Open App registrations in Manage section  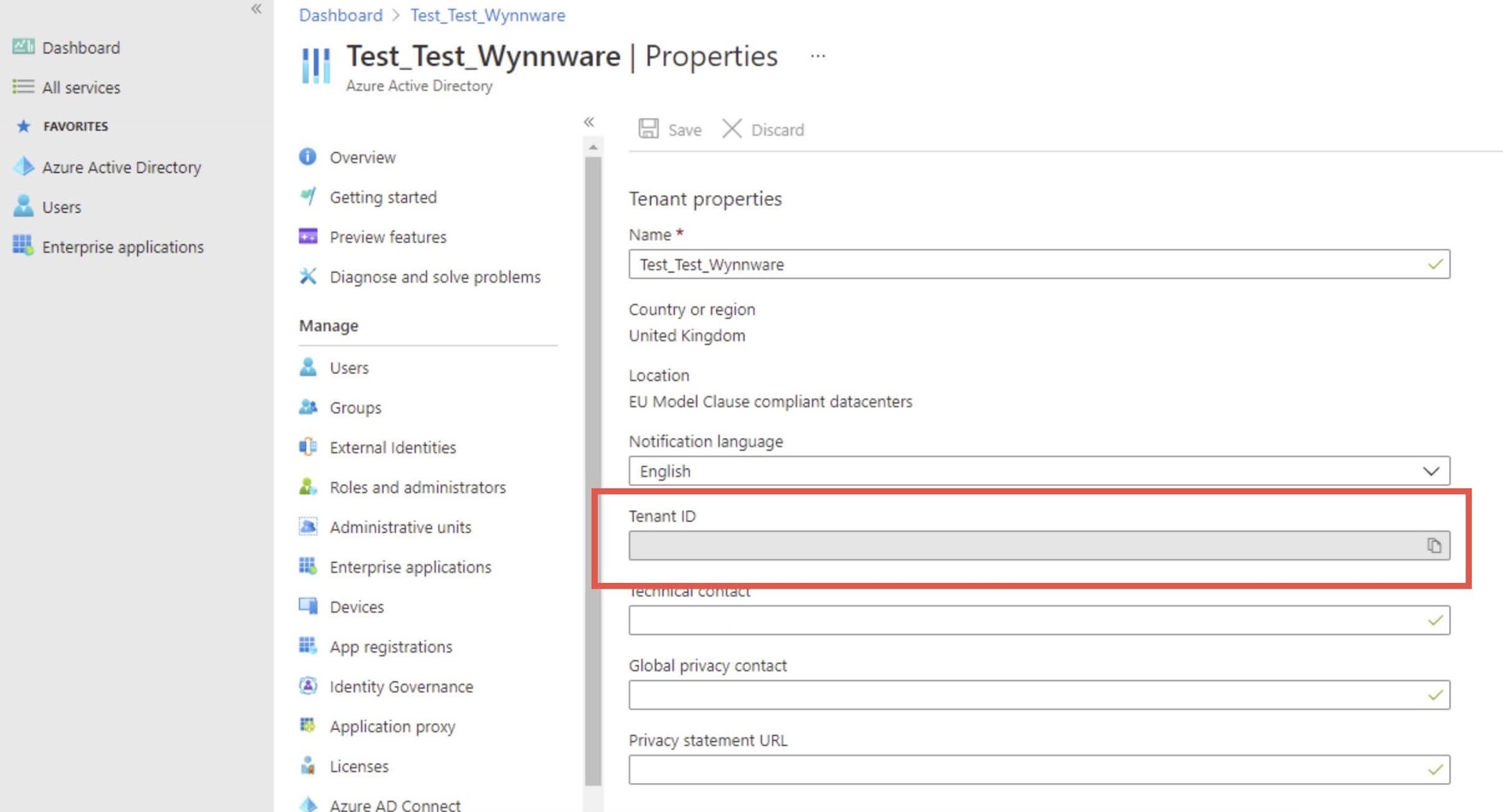click(390, 646)
